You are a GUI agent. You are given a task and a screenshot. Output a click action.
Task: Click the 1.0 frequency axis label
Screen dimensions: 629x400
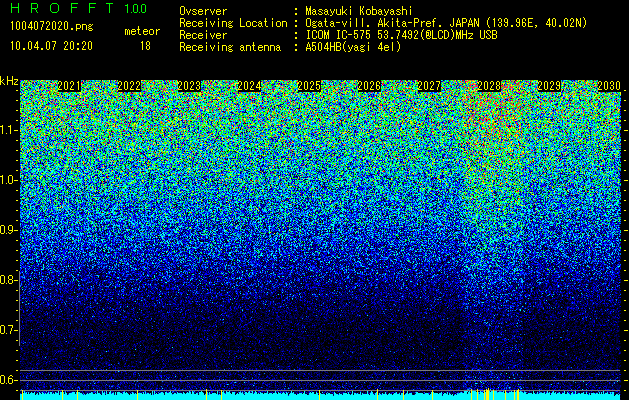tap(8, 180)
